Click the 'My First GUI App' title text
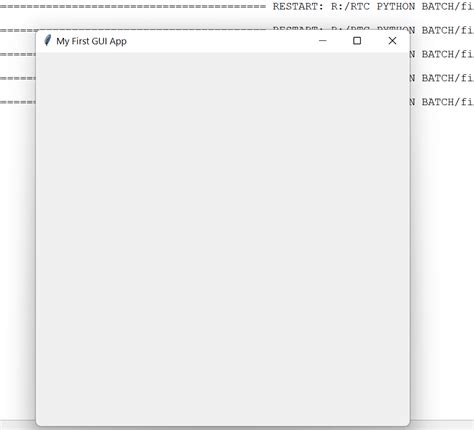 click(x=91, y=41)
